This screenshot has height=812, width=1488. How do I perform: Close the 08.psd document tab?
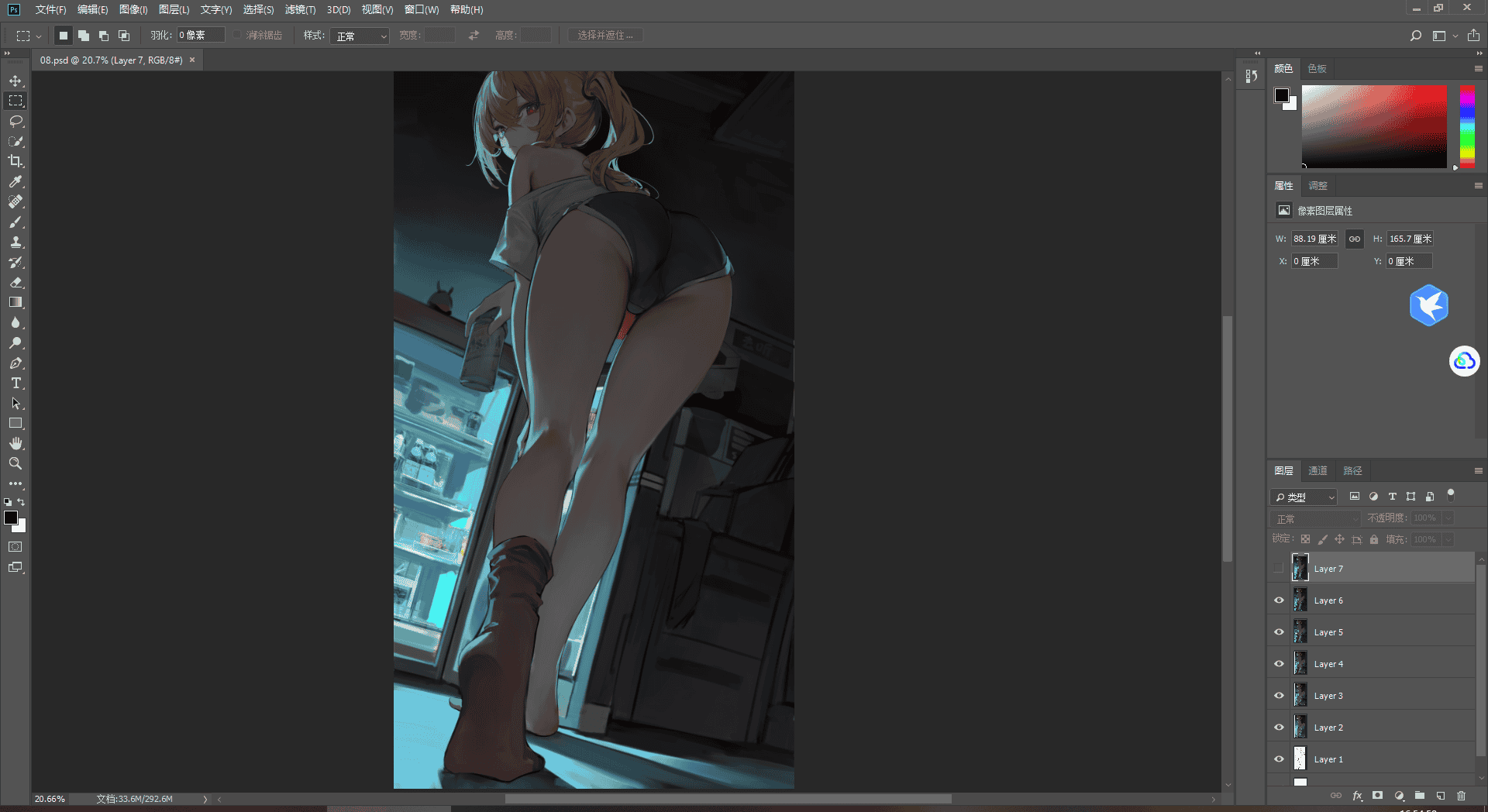(x=192, y=60)
